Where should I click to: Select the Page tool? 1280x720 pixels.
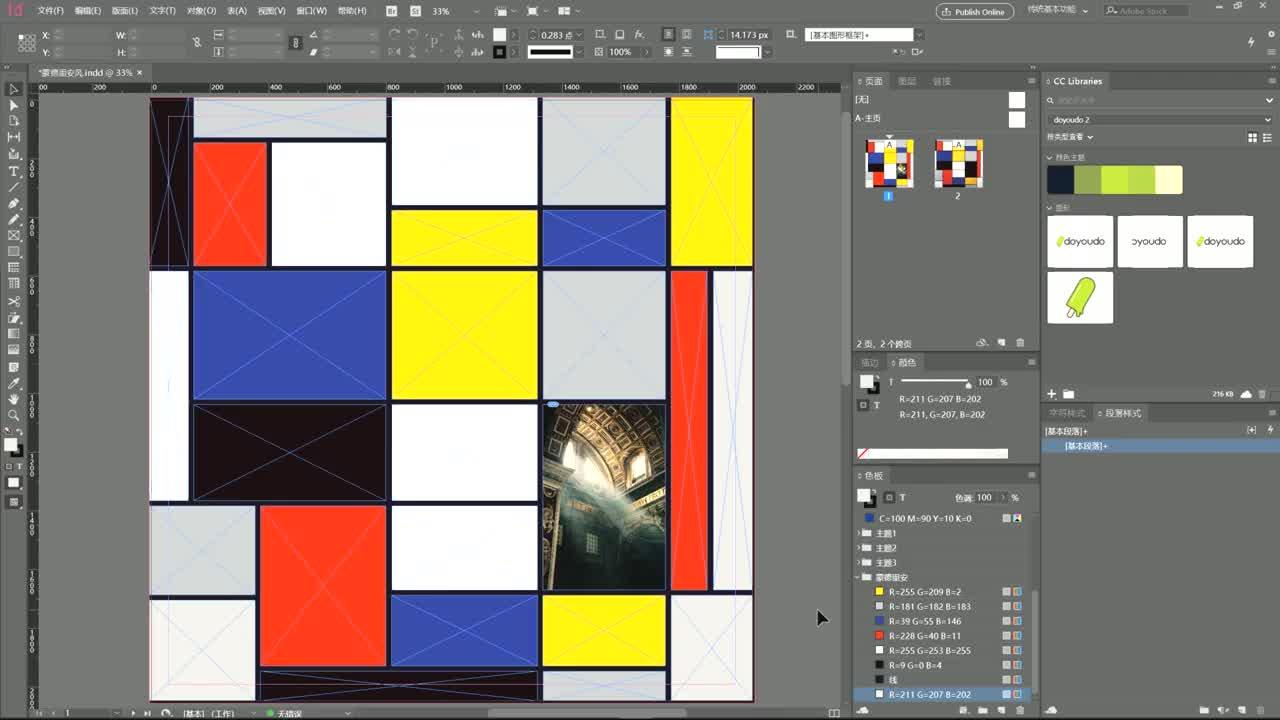(x=14, y=121)
